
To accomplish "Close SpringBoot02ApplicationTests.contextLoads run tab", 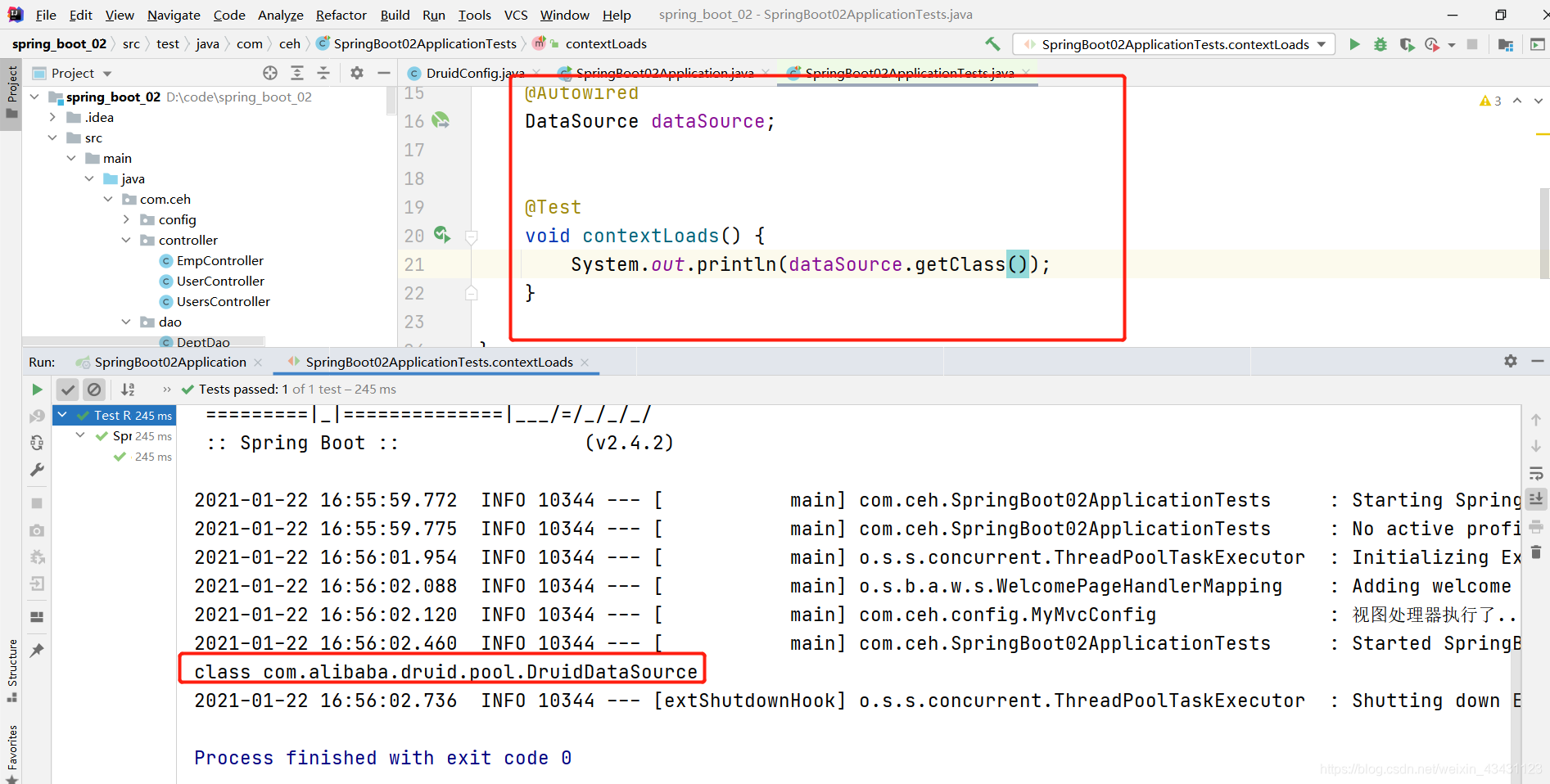I will click(585, 363).
